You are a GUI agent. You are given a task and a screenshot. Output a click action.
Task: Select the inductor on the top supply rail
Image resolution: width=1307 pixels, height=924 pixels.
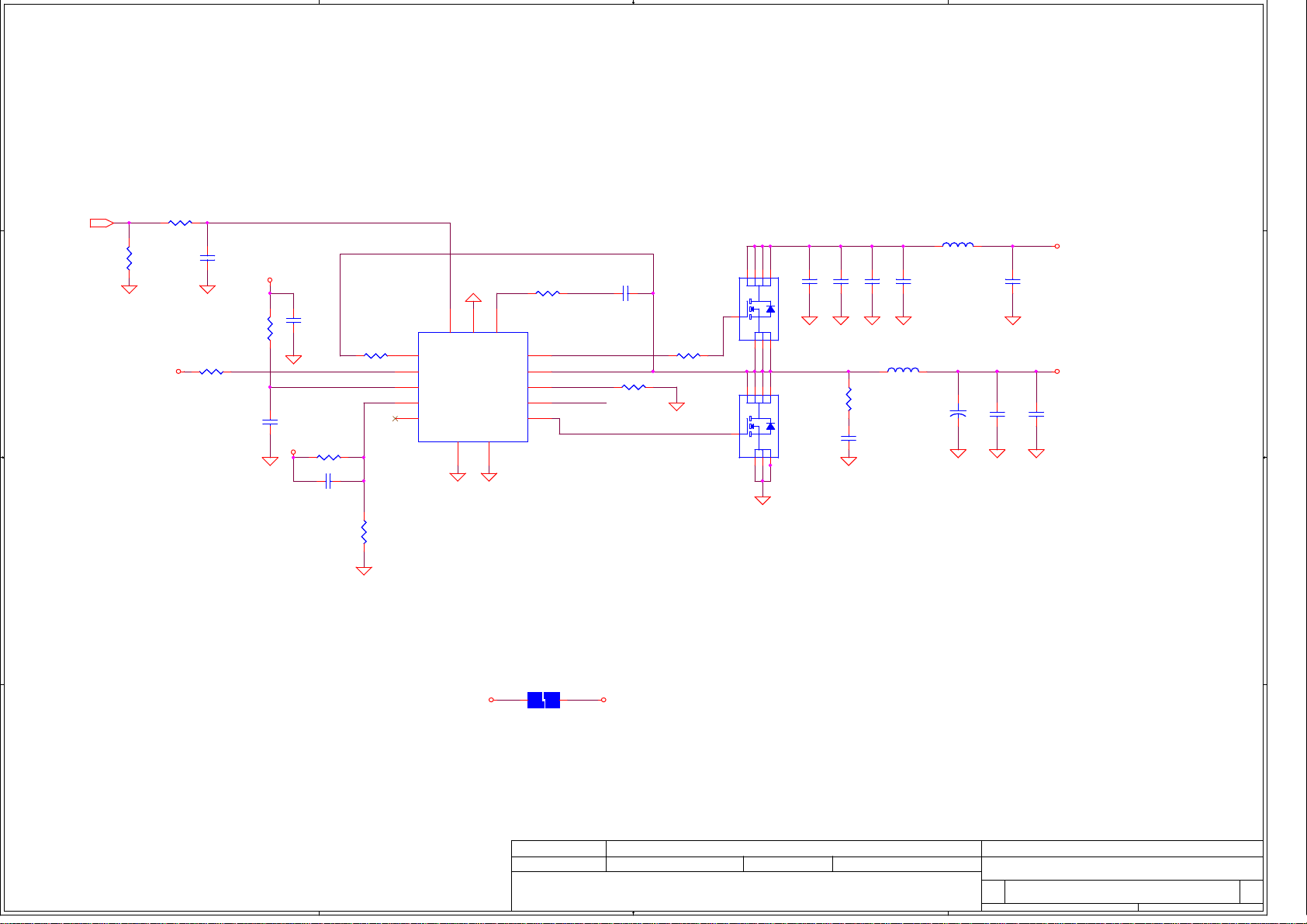(x=958, y=245)
